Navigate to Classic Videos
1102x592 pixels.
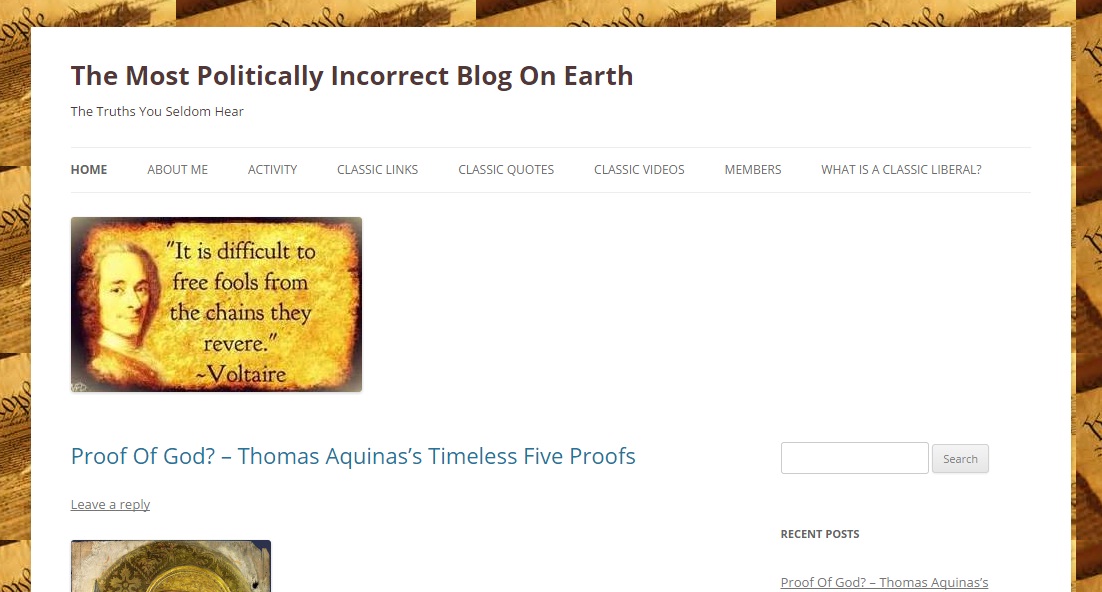(639, 169)
